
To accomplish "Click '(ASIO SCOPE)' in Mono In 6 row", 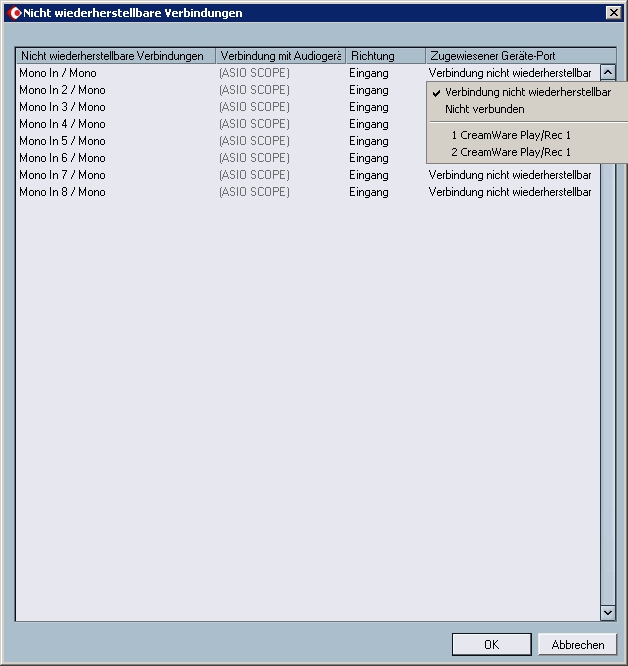I will 254,158.
